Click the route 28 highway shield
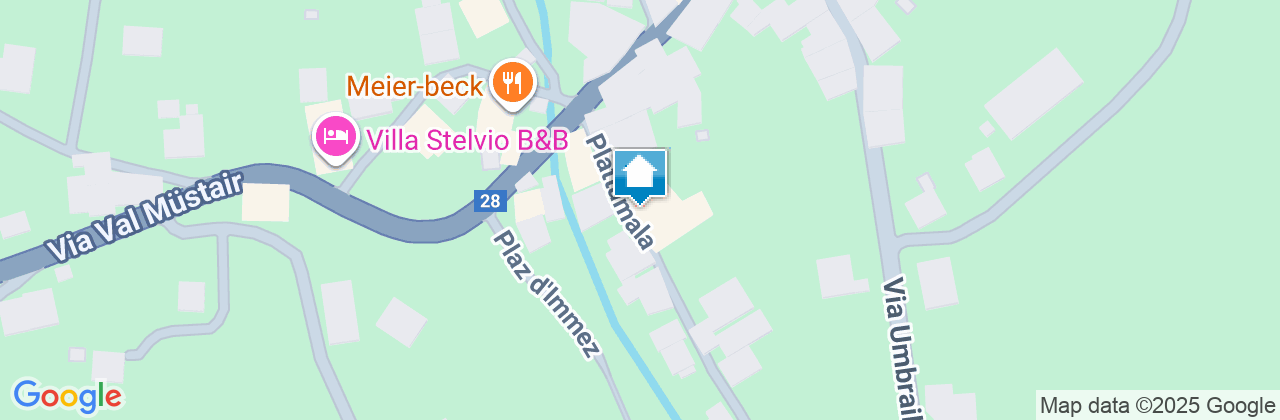 point(489,201)
